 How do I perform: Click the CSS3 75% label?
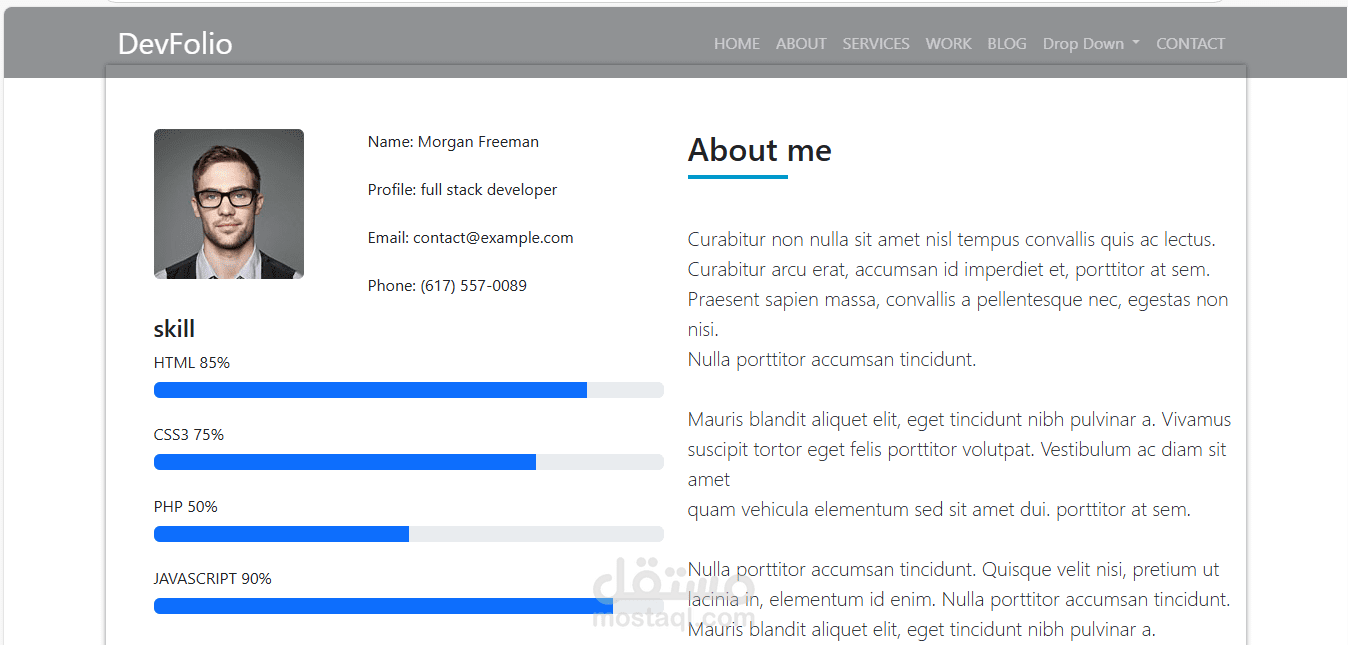click(189, 435)
